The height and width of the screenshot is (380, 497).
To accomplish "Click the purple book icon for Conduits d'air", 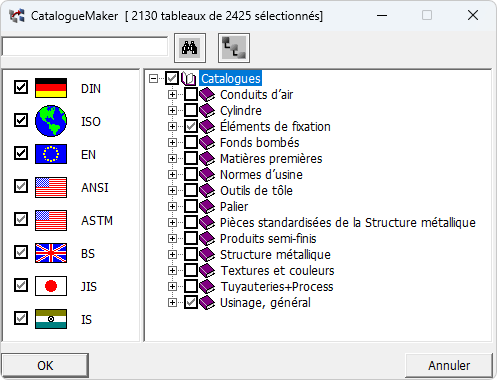I will (x=207, y=95).
